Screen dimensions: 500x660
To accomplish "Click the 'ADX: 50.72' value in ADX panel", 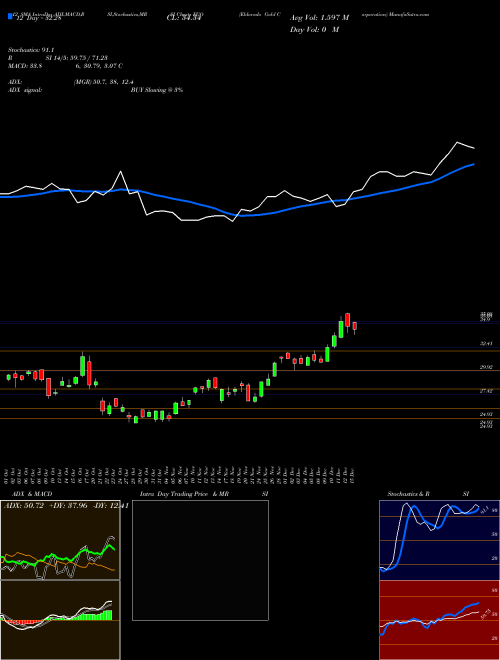I will pyautogui.click(x=24, y=506).
